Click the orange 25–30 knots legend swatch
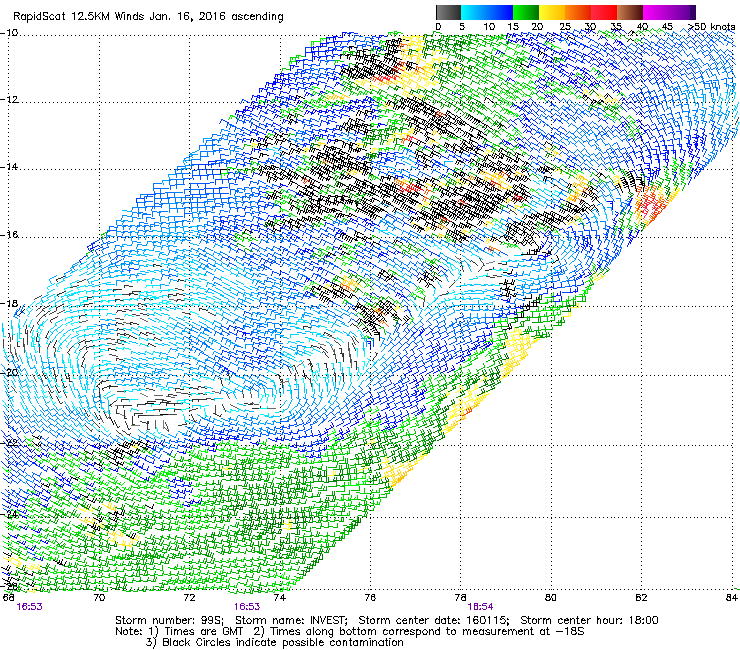This screenshot has width=740, height=650. tap(578, 12)
